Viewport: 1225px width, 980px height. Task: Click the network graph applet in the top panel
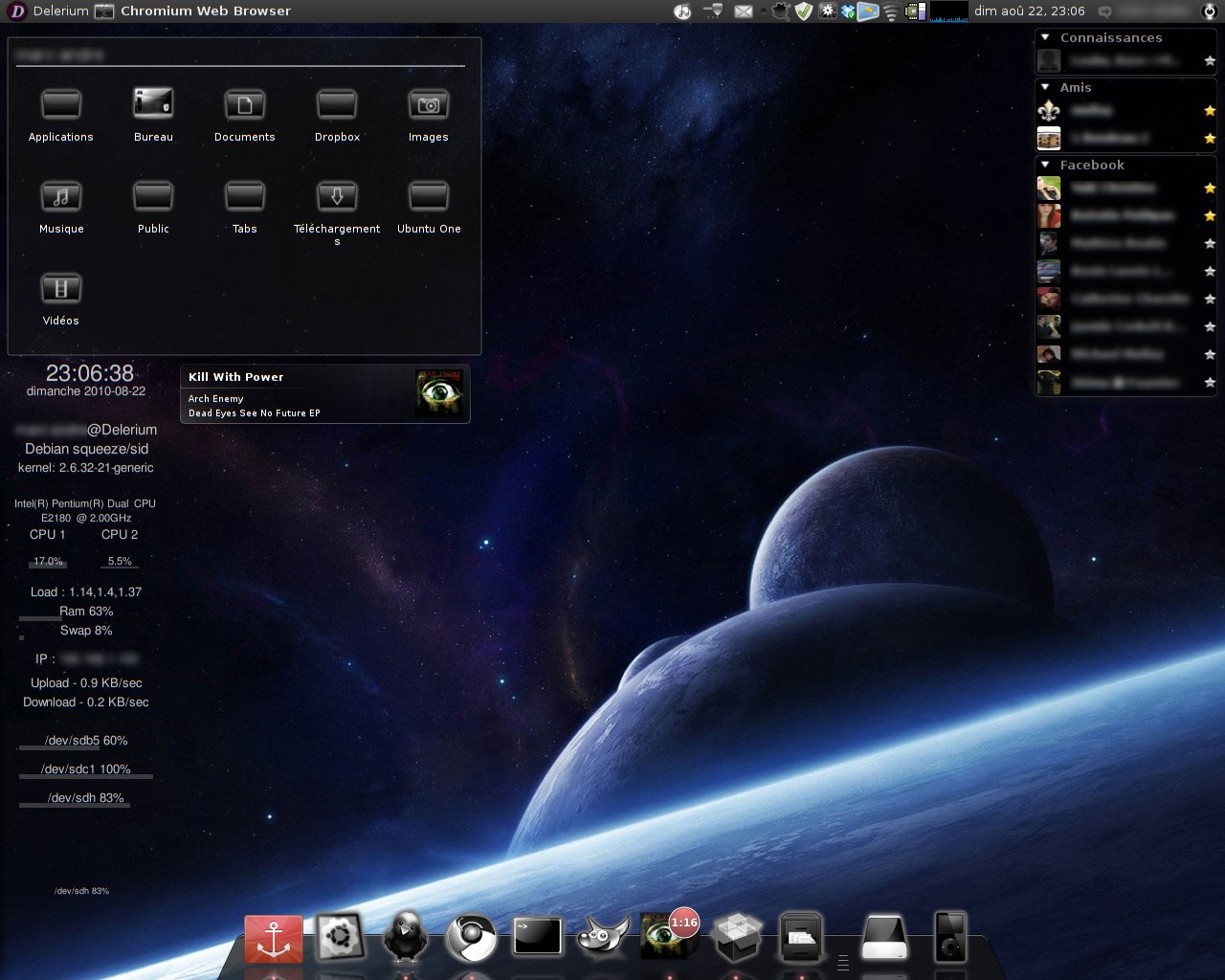click(x=949, y=11)
